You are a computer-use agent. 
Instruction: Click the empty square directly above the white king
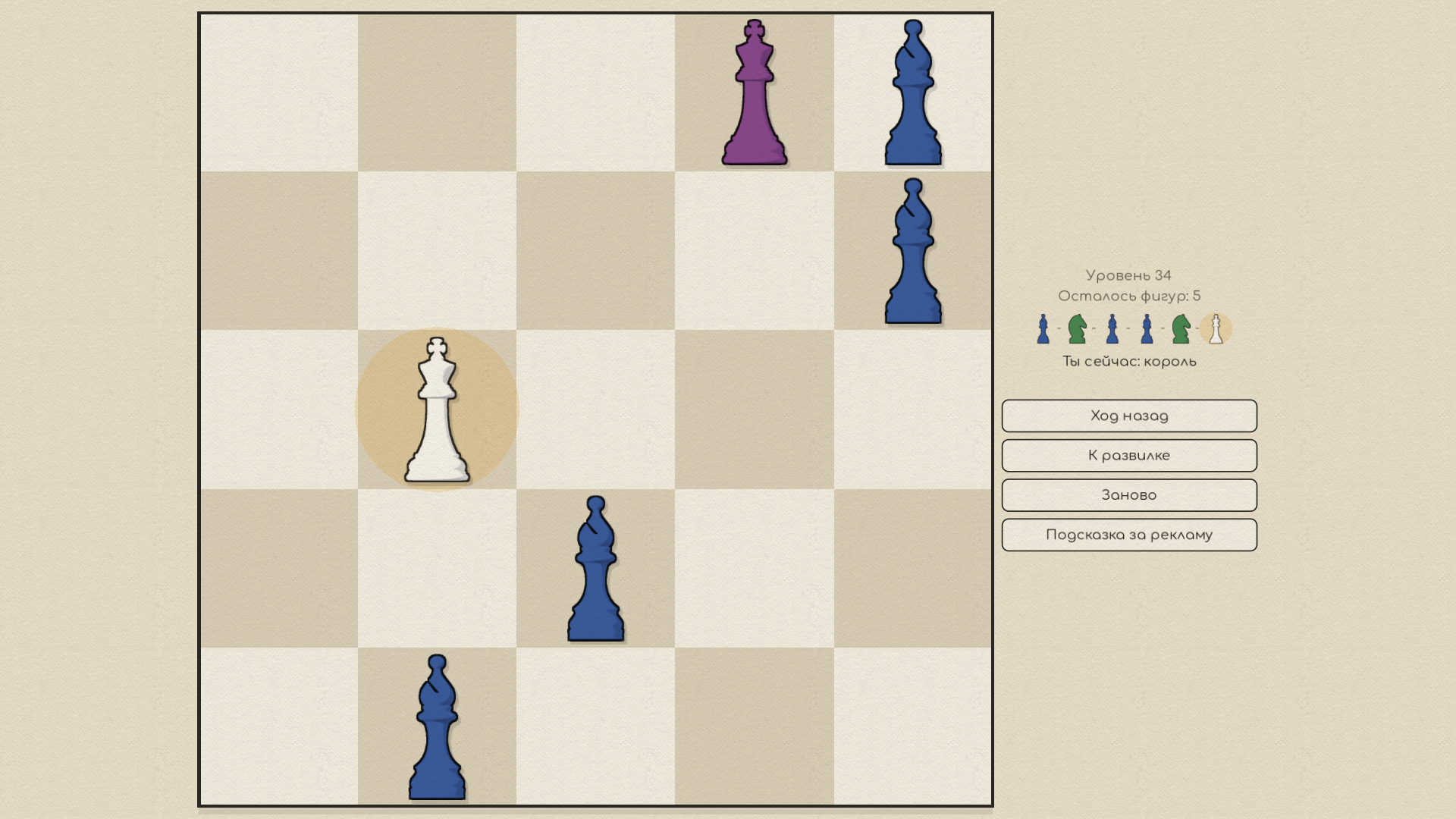click(437, 251)
